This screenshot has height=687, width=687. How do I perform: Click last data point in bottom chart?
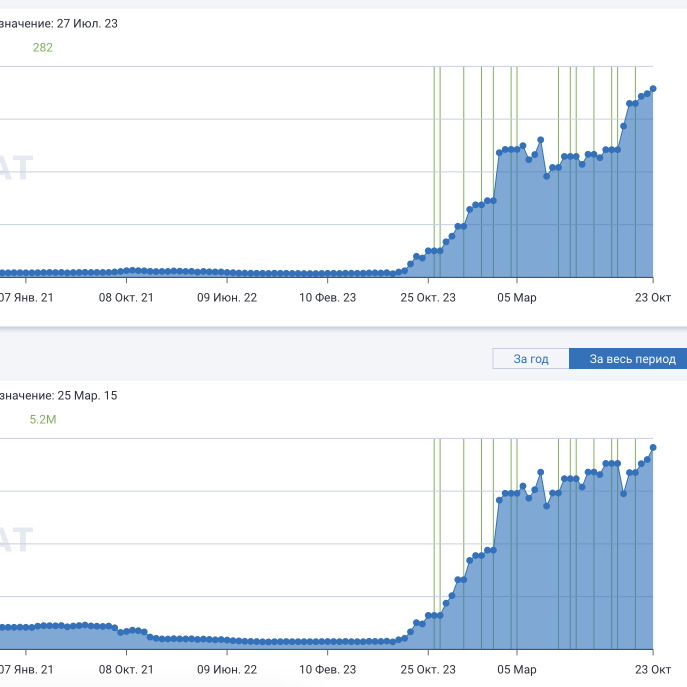tap(653, 447)
